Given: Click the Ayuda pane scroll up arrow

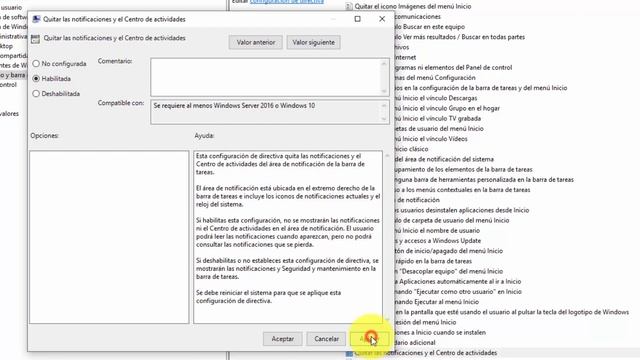Looking at the screenshot, I should point(387,156).
